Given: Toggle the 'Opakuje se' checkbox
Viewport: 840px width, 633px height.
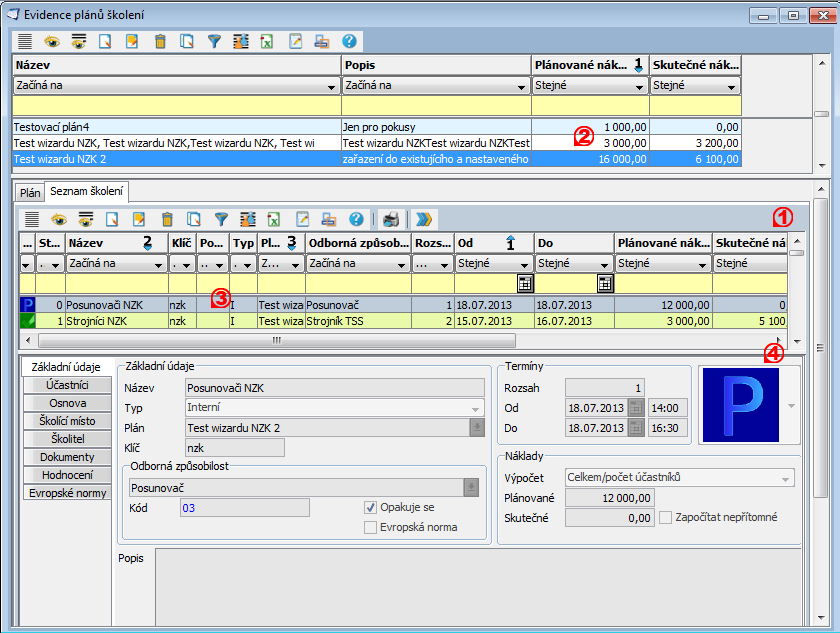Looking at the screenshot, I should [x=371, y=507].
